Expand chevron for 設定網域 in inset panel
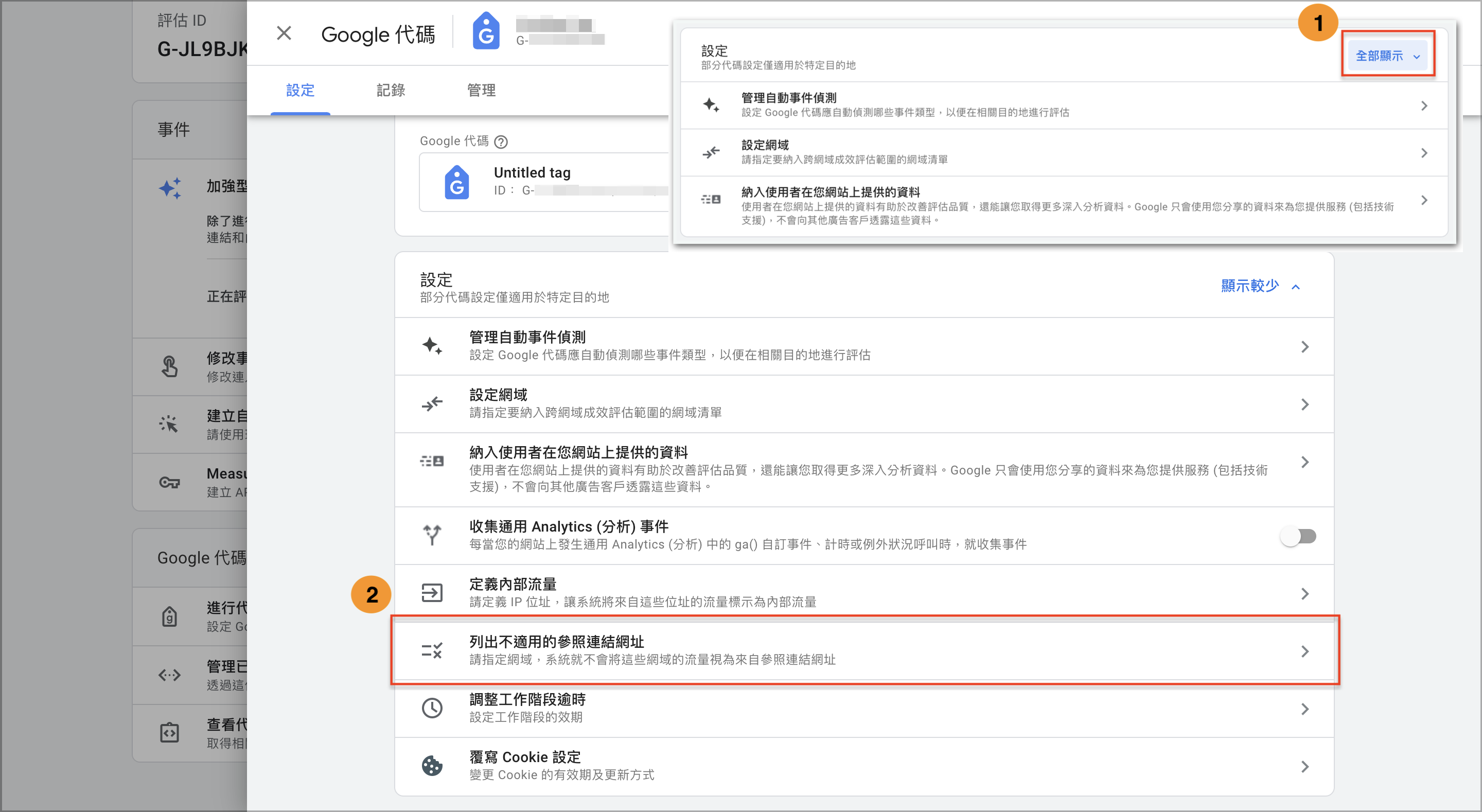 [1424, 153]
